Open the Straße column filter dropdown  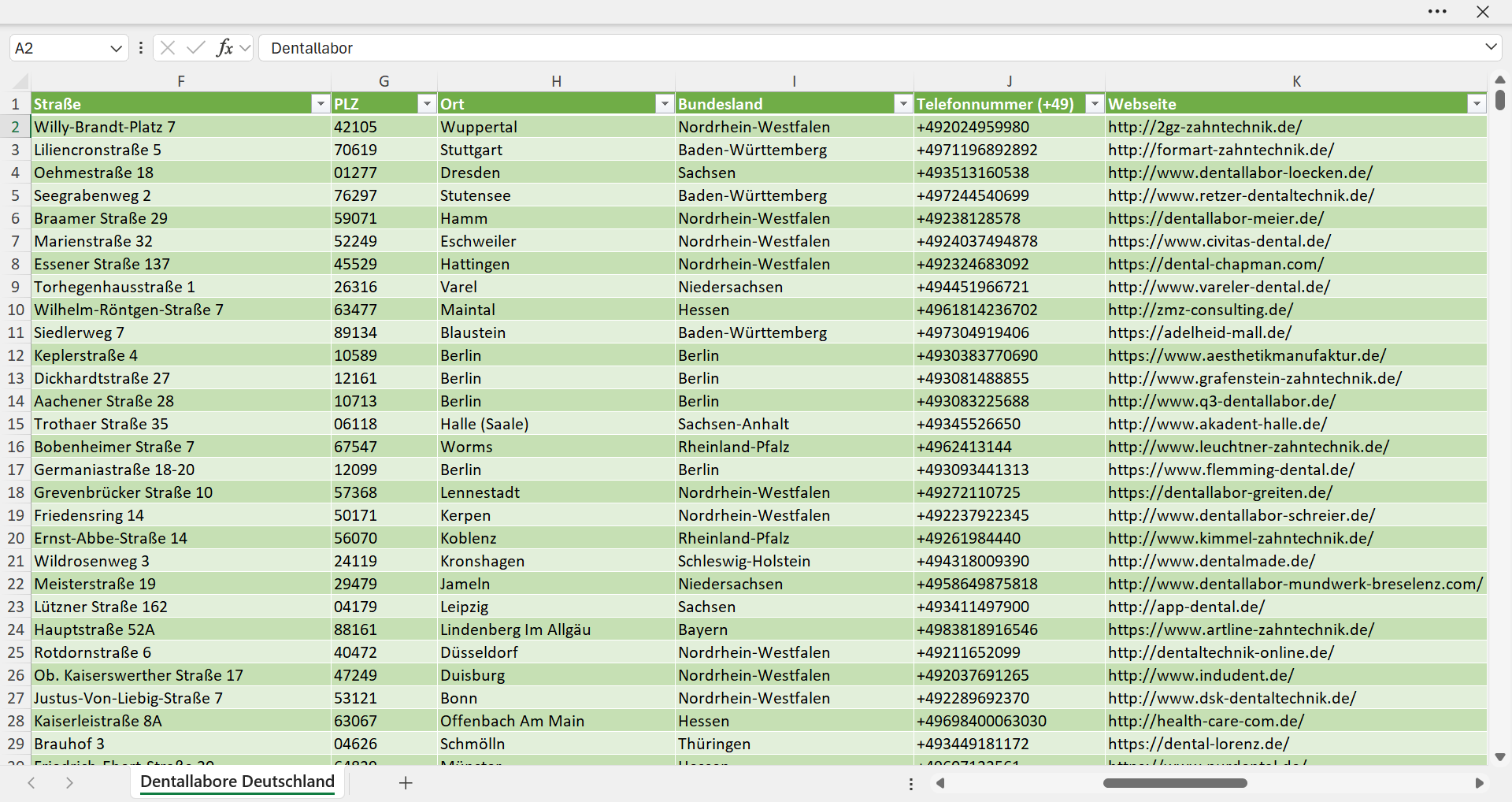click(321, 104)
